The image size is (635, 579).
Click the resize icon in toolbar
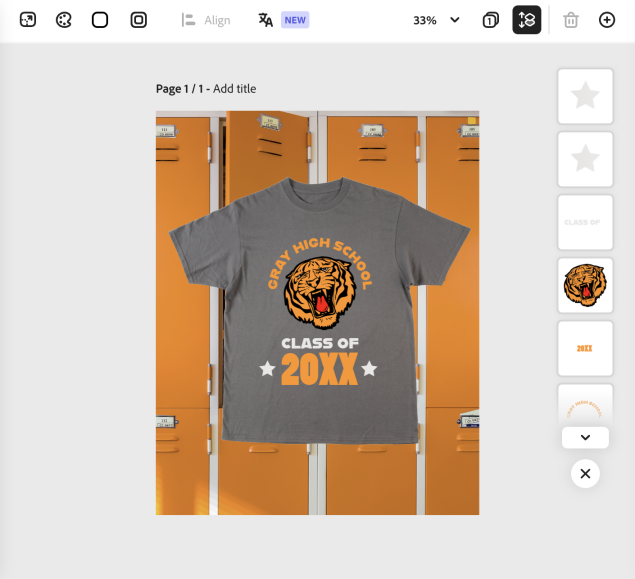click(28, 20)
